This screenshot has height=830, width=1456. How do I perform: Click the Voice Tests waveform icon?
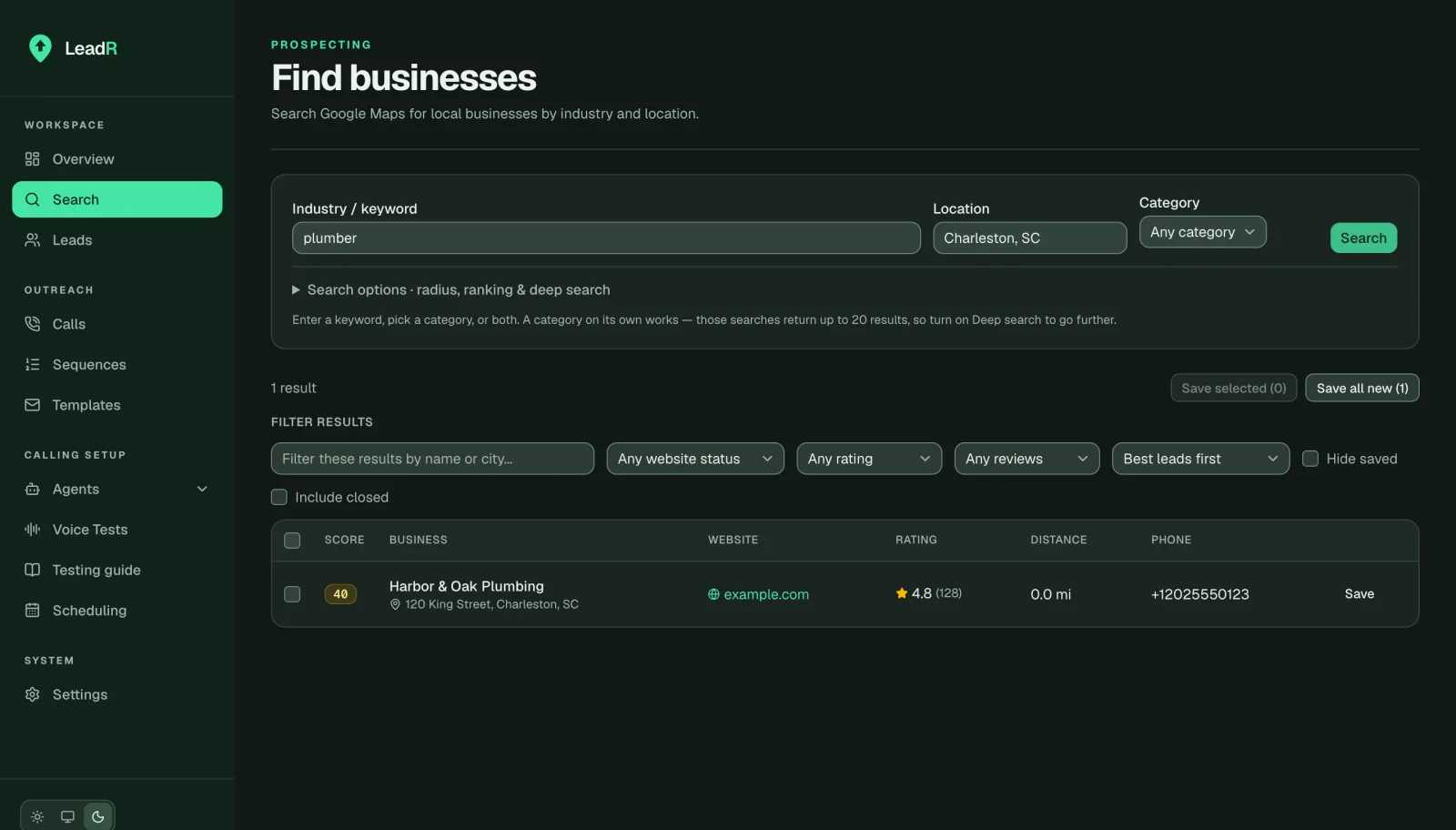[x=33, y=530]
